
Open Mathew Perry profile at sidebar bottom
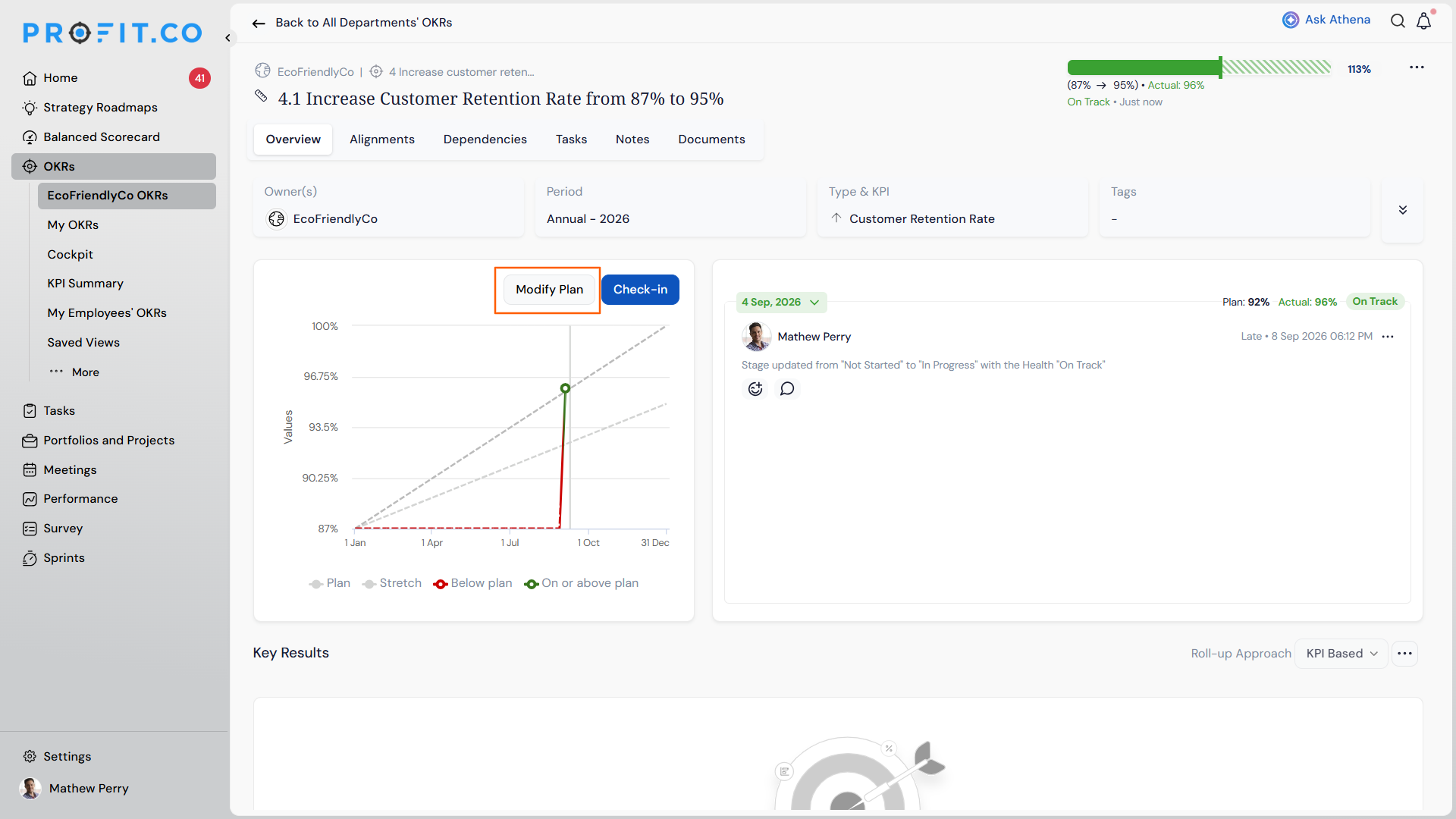point(74,789)
